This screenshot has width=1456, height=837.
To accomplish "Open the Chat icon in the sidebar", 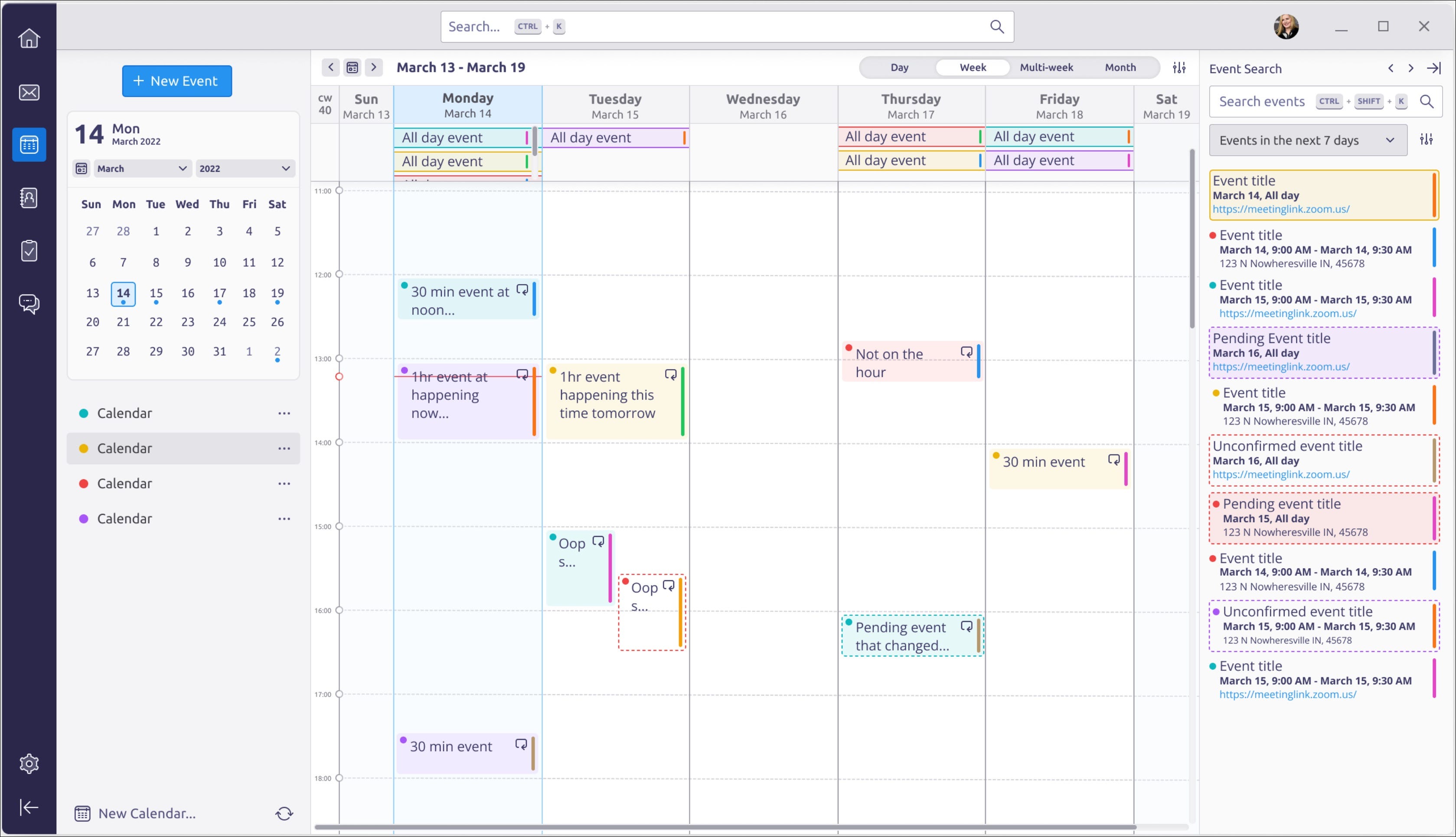I will point(29,304).
